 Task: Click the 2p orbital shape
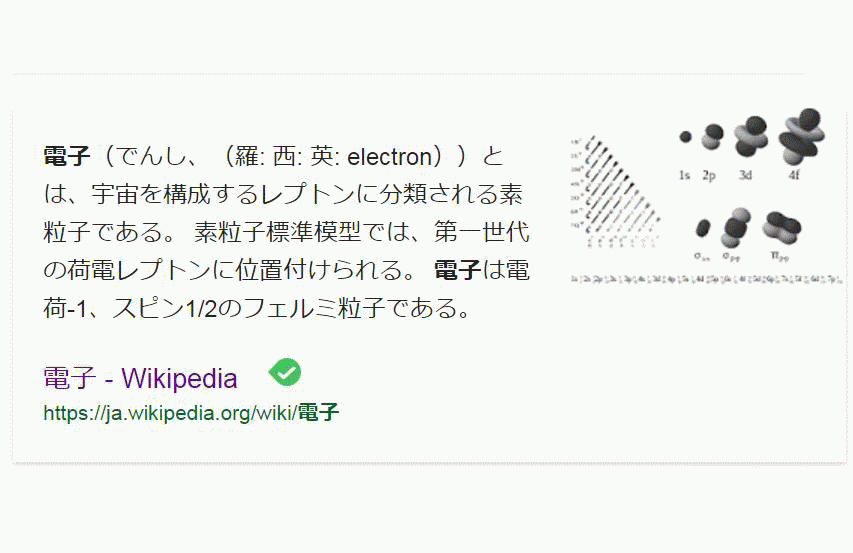click(x=711, y=137)
